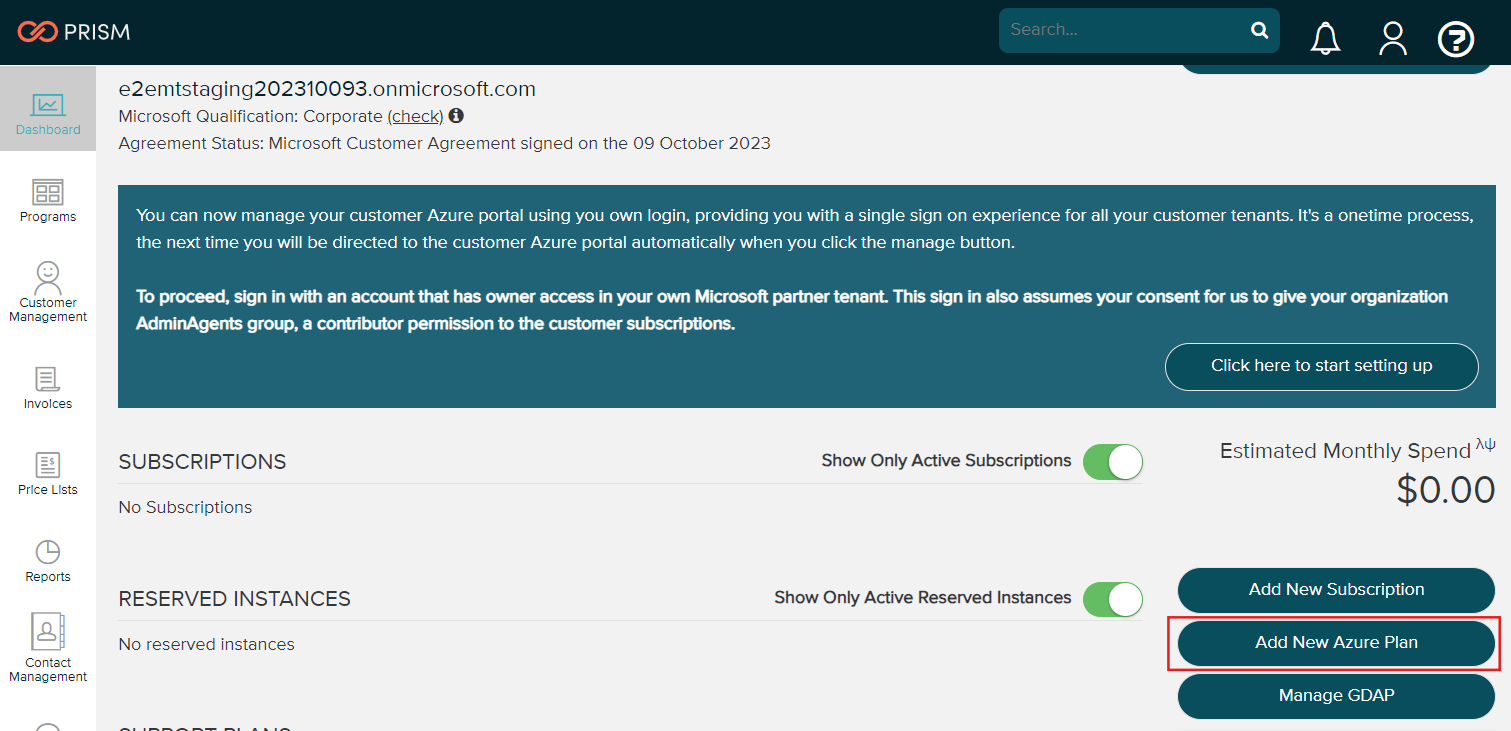Click the notifications bell icon
Image resolution: width=1511 pixels, height=731 pixels.
(x=1326, y=38)
